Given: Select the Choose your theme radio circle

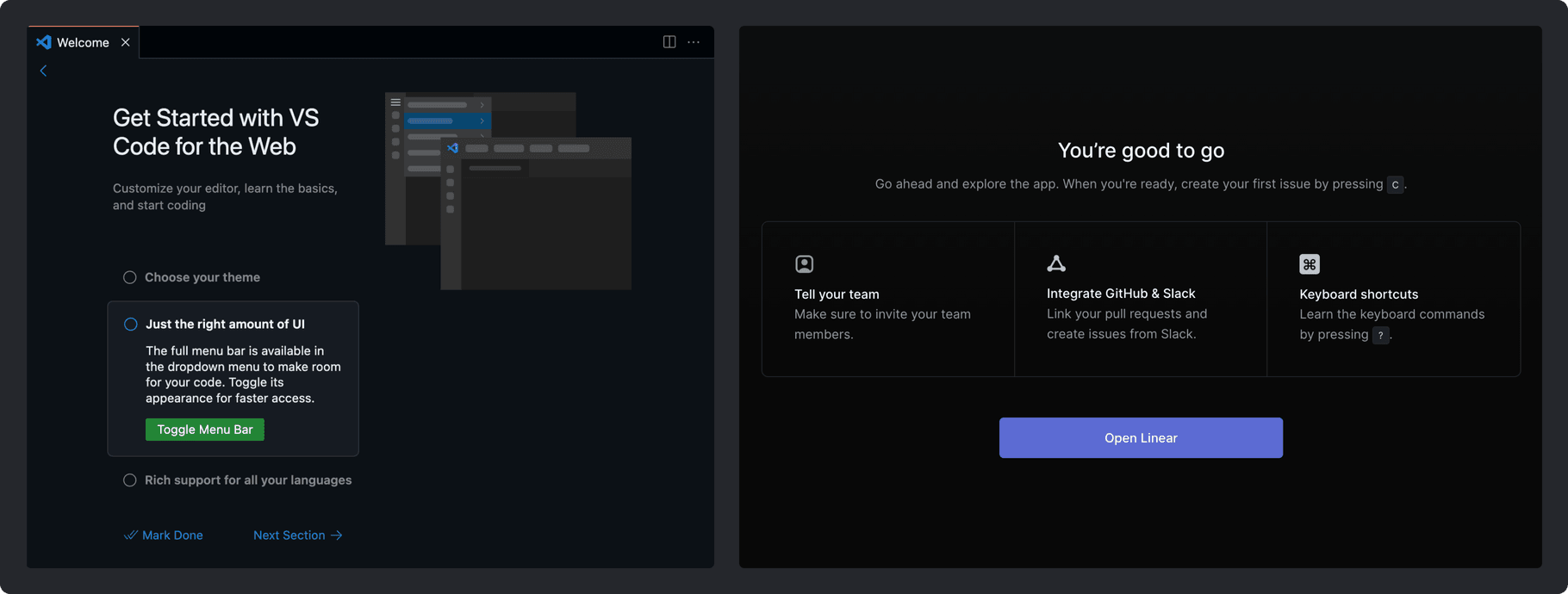Looking at the screenshot, I should click(x=130, y=277).
